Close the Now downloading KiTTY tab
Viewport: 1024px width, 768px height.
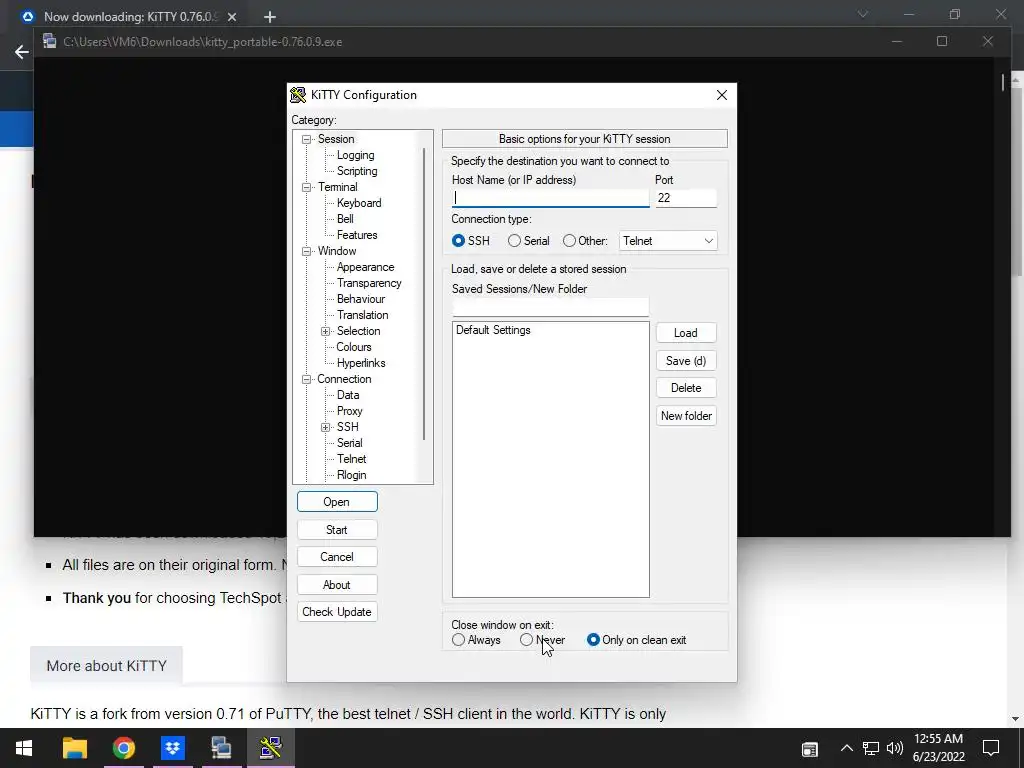click(x=232, y=17)
